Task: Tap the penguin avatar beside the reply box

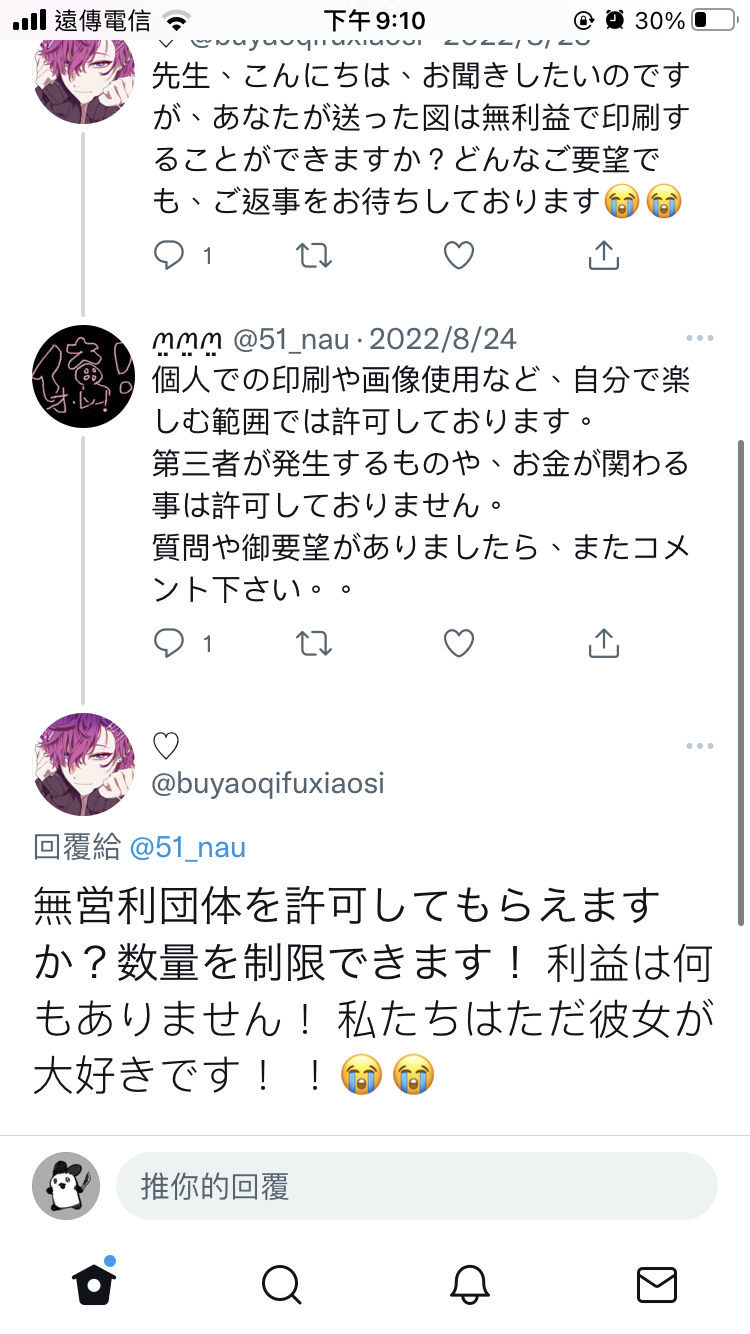Action: 66,1186
